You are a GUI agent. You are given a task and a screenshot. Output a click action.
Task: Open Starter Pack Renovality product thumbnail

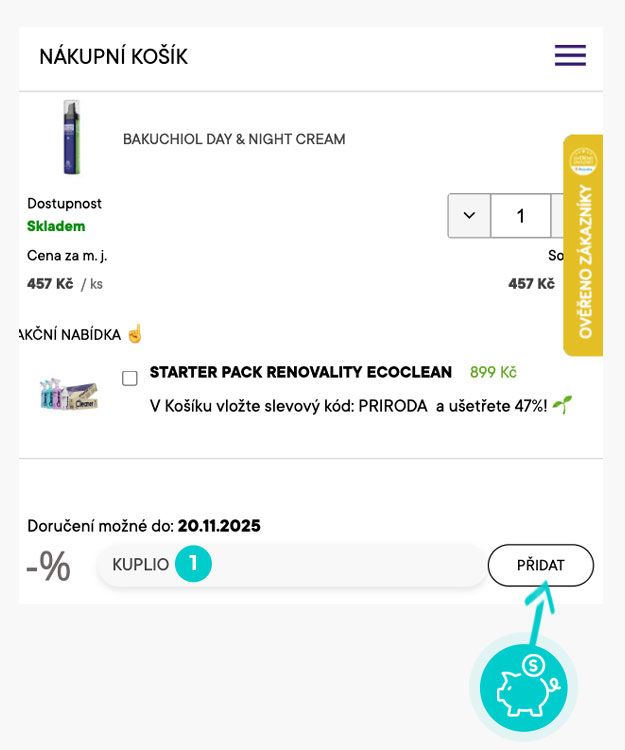tap(67, 393)
